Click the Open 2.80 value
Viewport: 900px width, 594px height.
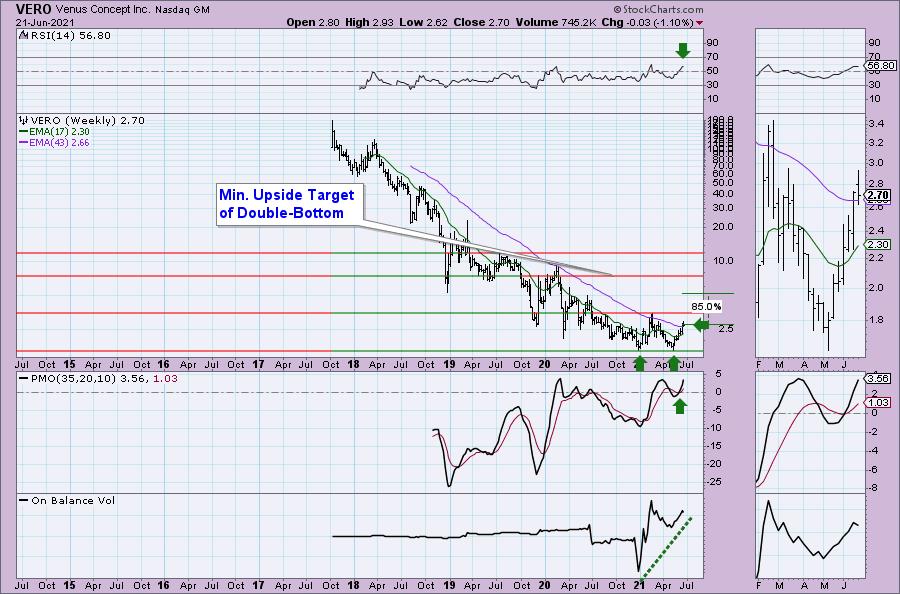(313, 22)
